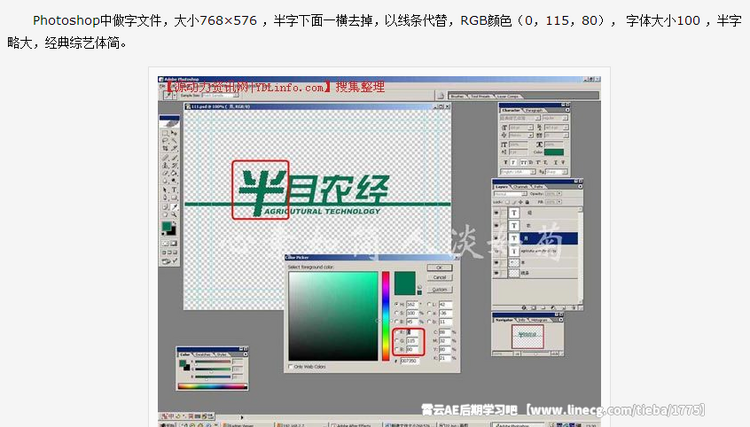Select the Magic Wand tool

pyautogui.click(x=174, y=141)
